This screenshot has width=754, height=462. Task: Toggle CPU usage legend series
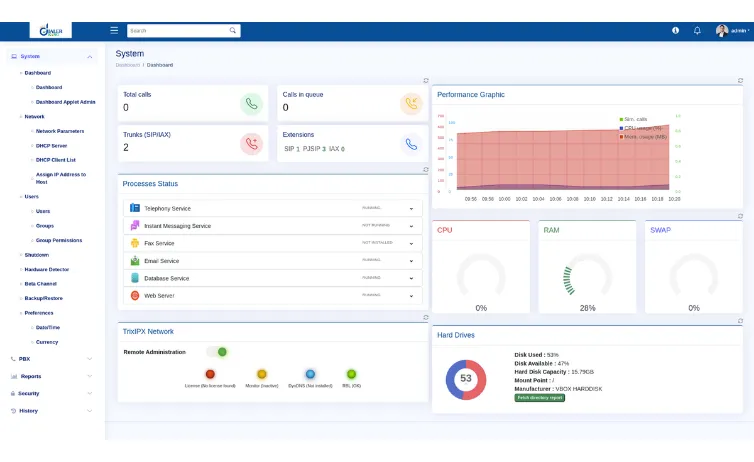pos(641,128)
